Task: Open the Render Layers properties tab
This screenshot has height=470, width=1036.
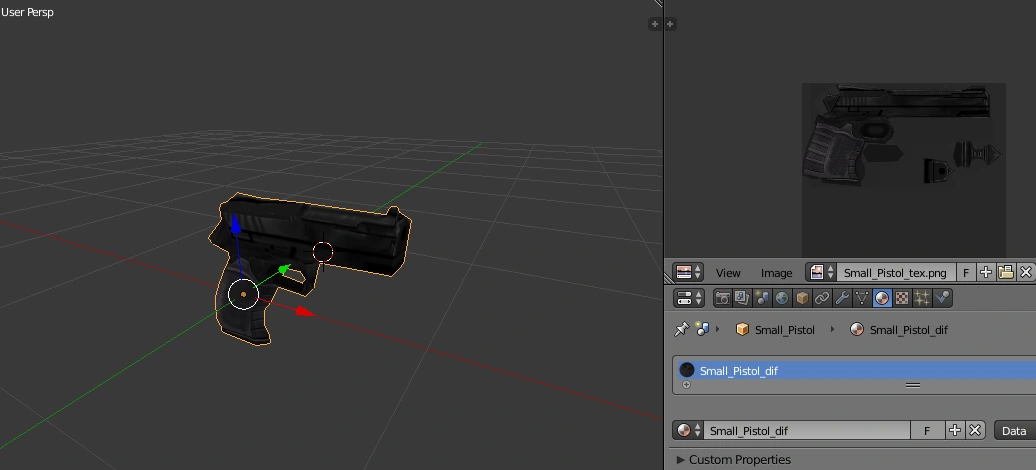Action: coord(742,298)
